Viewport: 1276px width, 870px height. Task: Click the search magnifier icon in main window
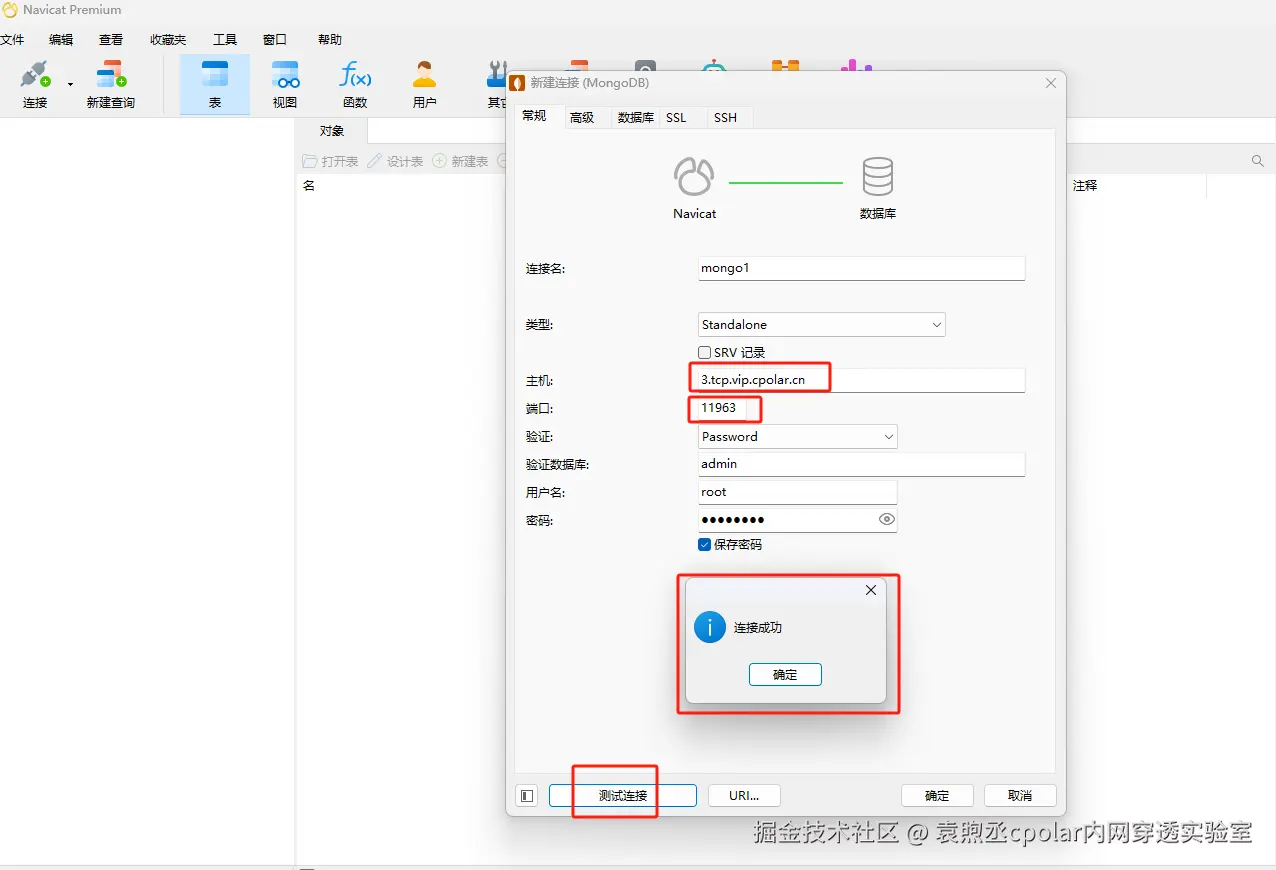point(1258,161)
